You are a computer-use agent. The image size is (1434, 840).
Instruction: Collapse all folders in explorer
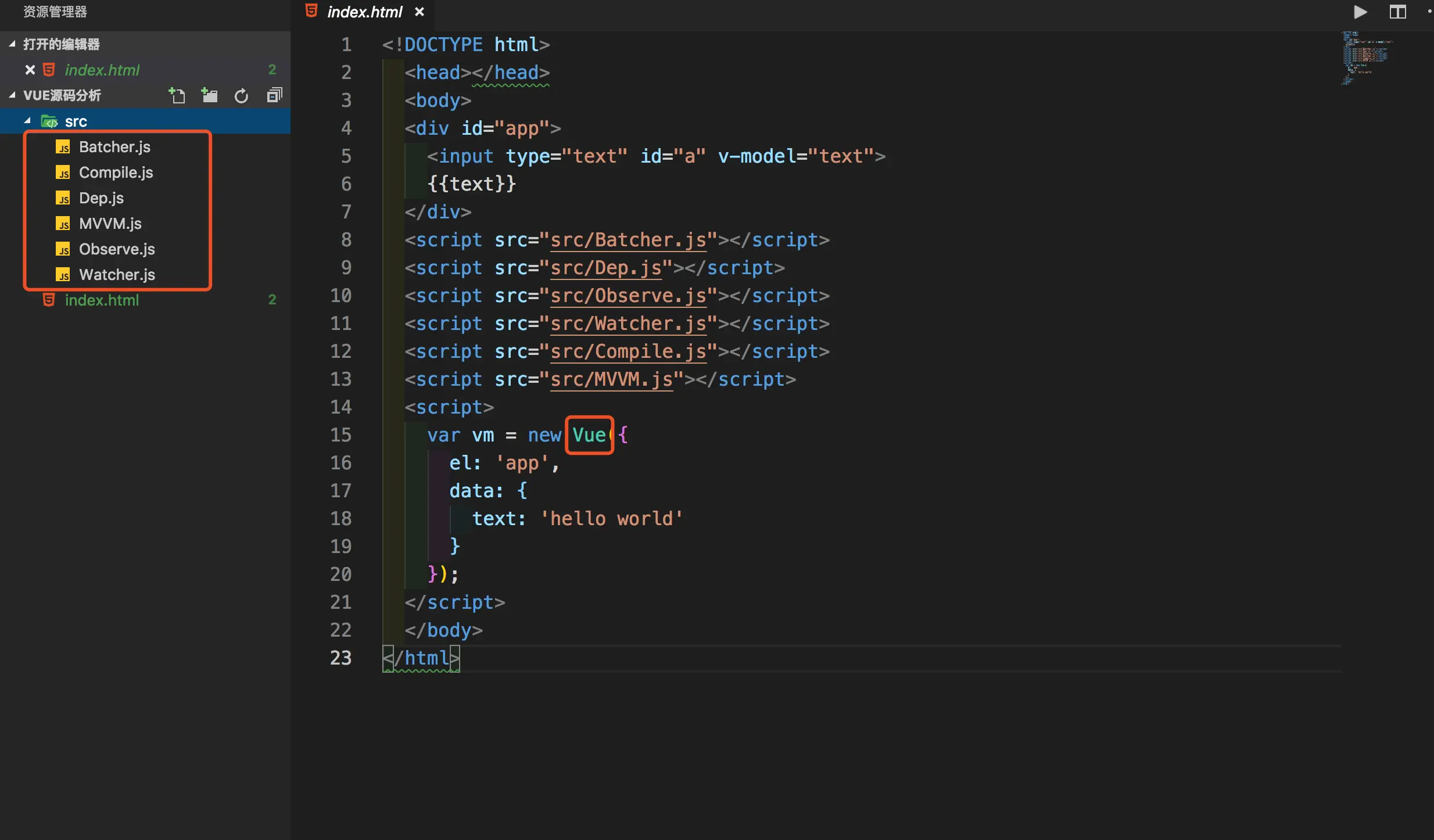tap(274, 95)
